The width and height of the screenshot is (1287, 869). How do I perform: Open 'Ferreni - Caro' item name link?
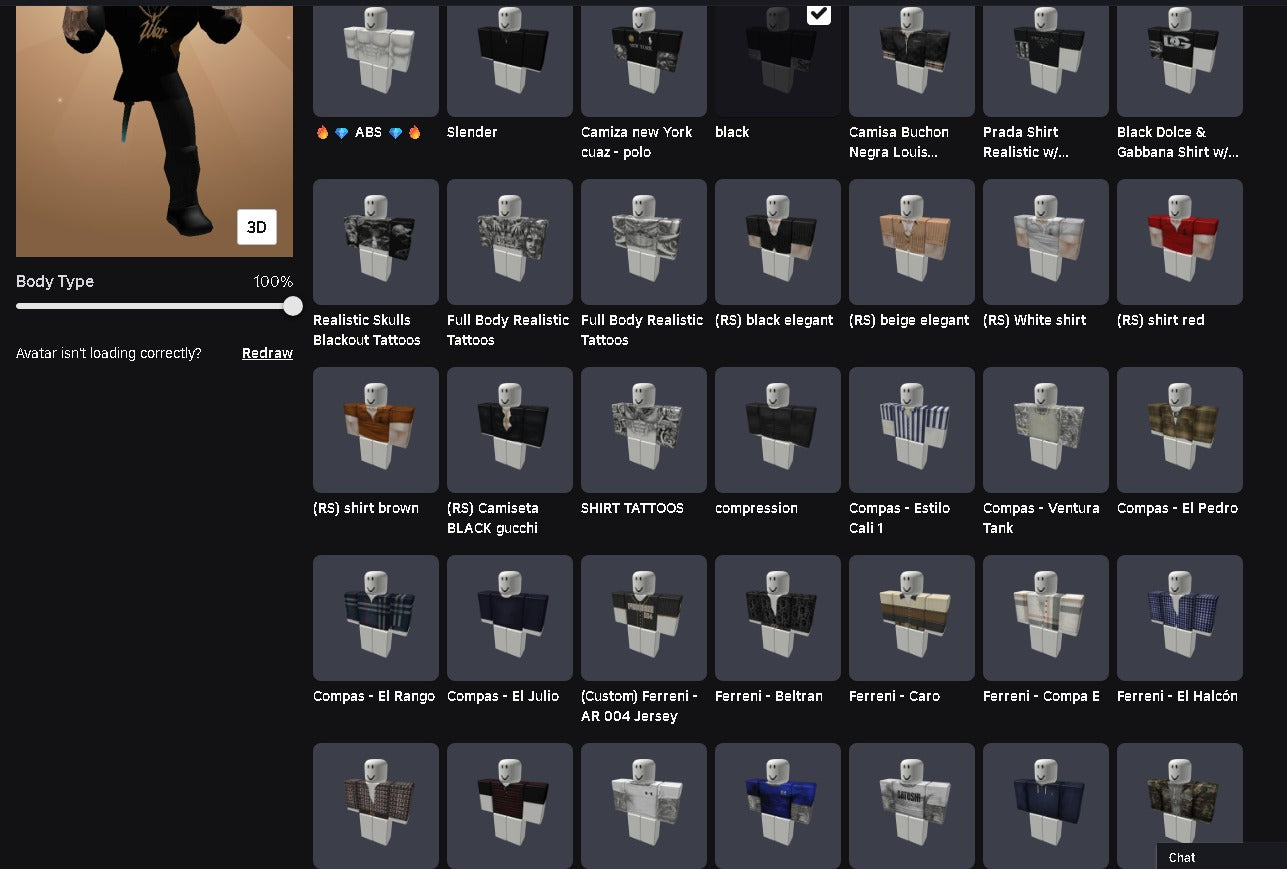point(894,696)
